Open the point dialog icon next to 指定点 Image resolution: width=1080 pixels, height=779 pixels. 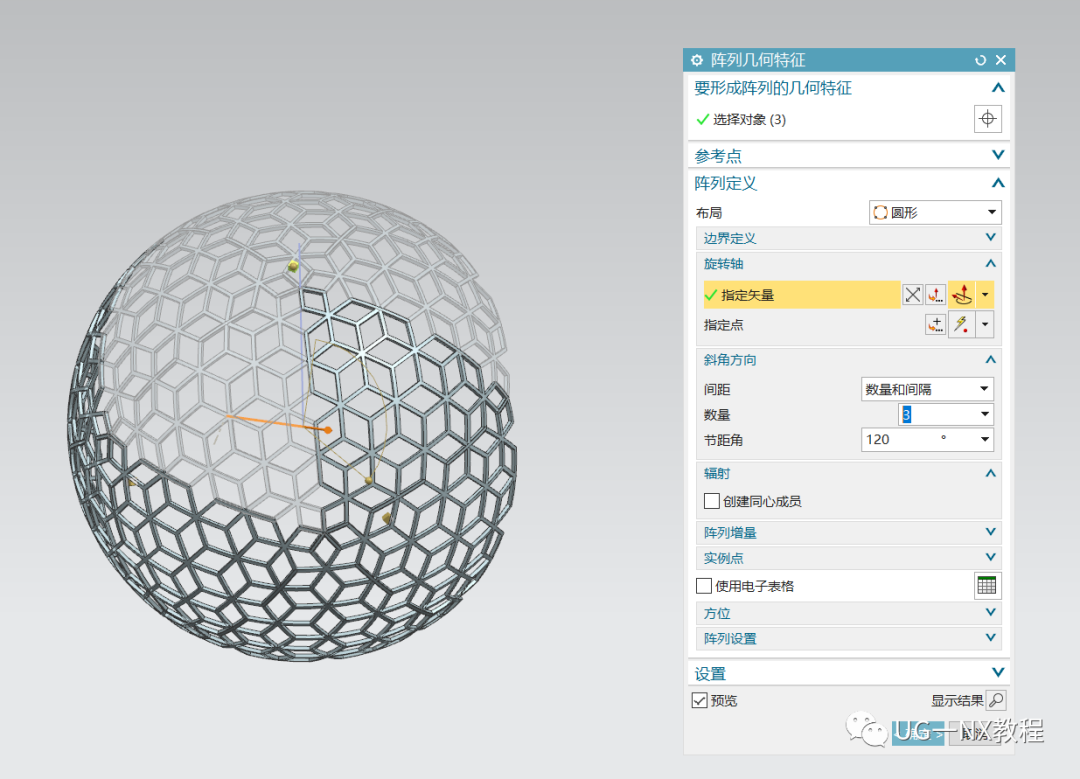(x=935, y=324)
